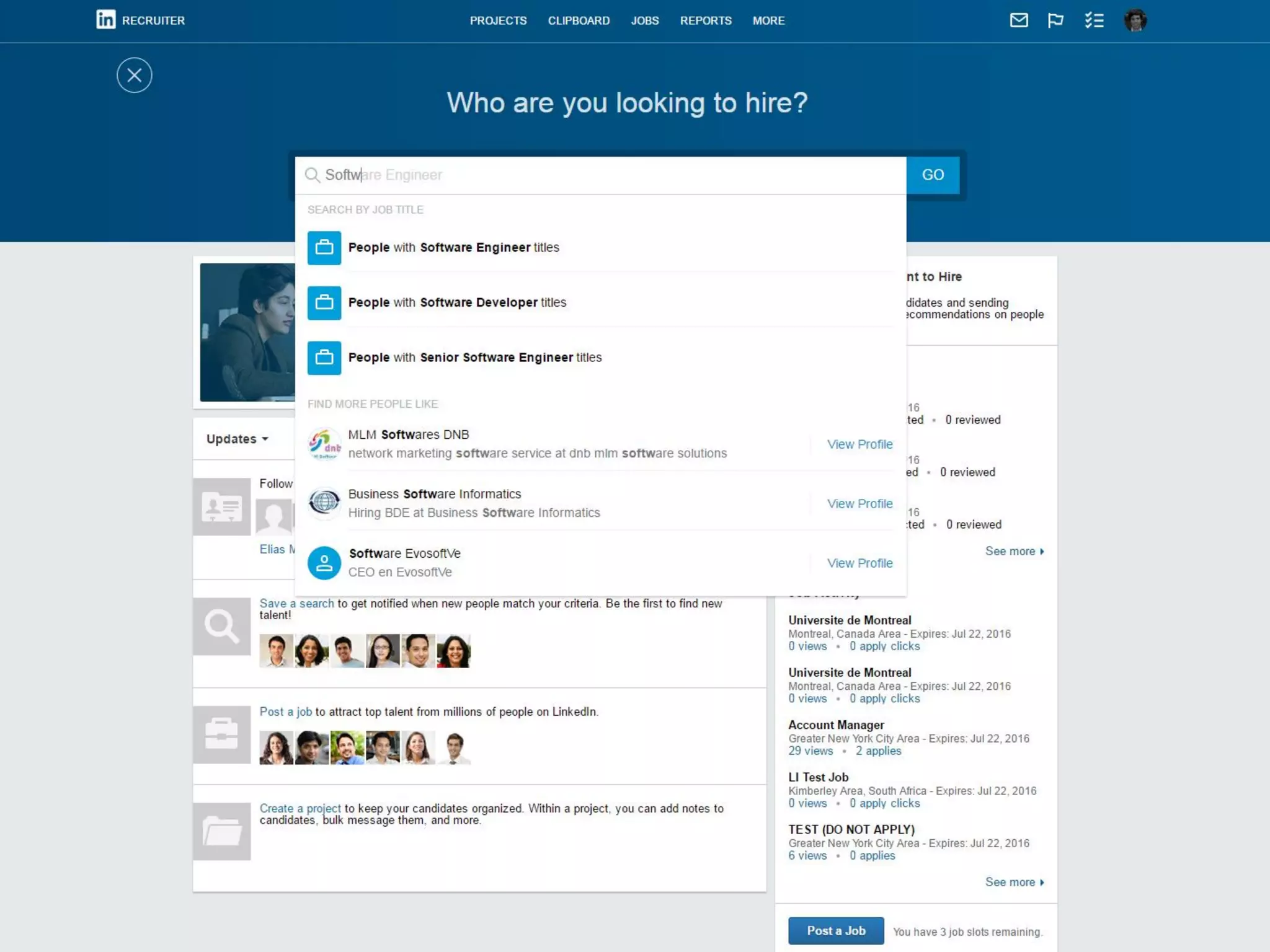Image resolution: width=1270 pixels, height=952 pixels.
Task: Close the search overlay with X button
Action: (135, 75)
